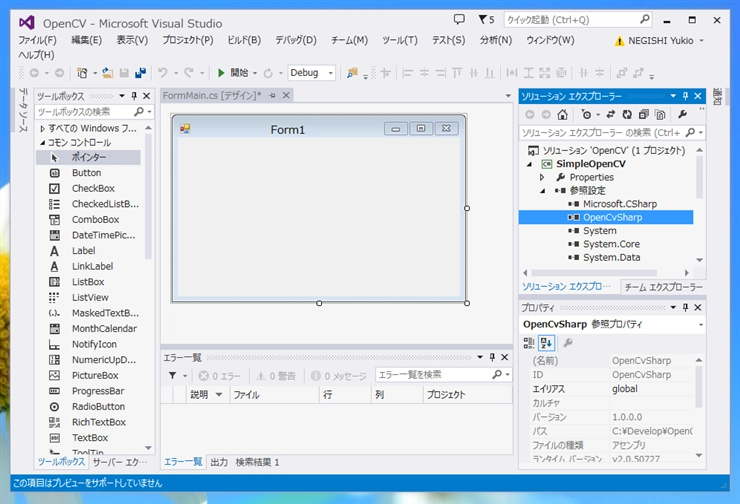Click the error list filter funnel icon
The height and width of the screenshot is (504, 740).
click(173, 376)
